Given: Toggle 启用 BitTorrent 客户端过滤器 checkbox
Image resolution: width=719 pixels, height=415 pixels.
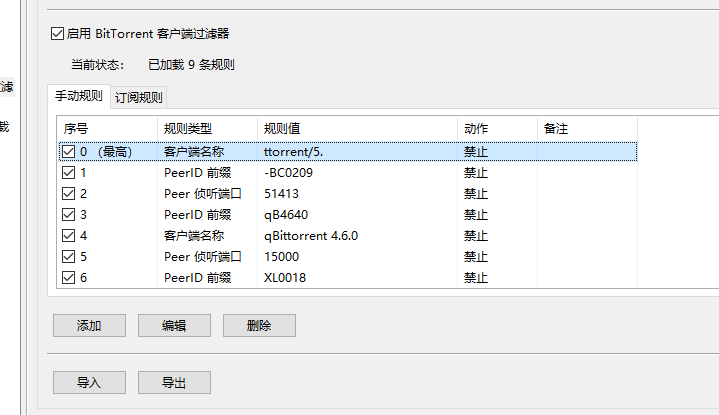Looking at the screenshot, I should coord(58,34).
